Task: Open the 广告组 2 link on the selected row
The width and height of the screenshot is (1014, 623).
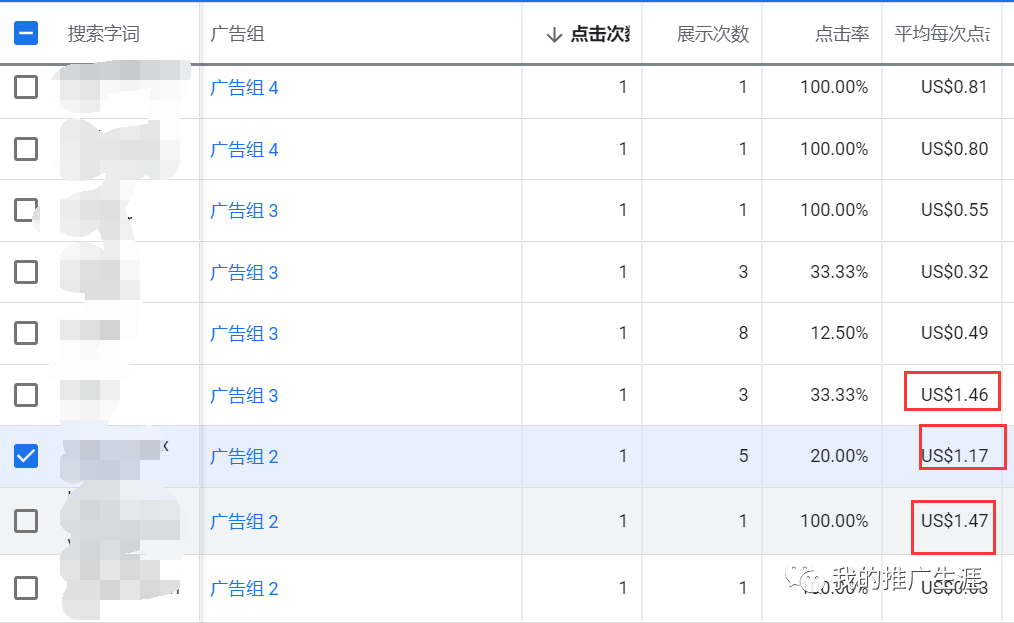Action: pos(245,456)
